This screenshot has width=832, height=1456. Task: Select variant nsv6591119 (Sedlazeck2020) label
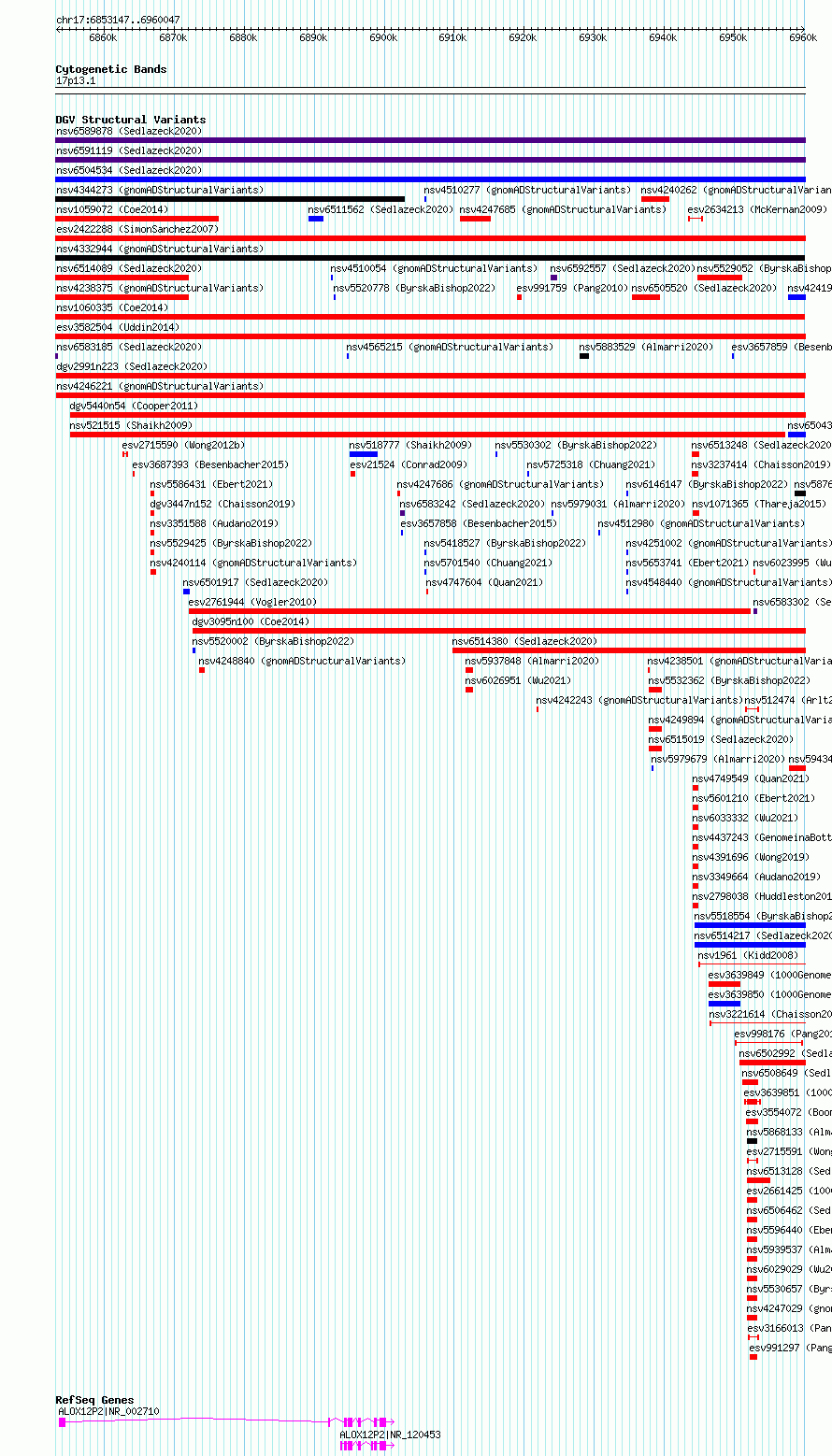click(129, 150)
